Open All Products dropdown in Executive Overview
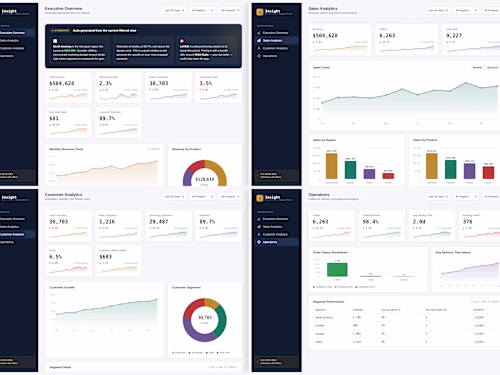Image resolution: width=500 pixels, height=375 pixels. 230,10
